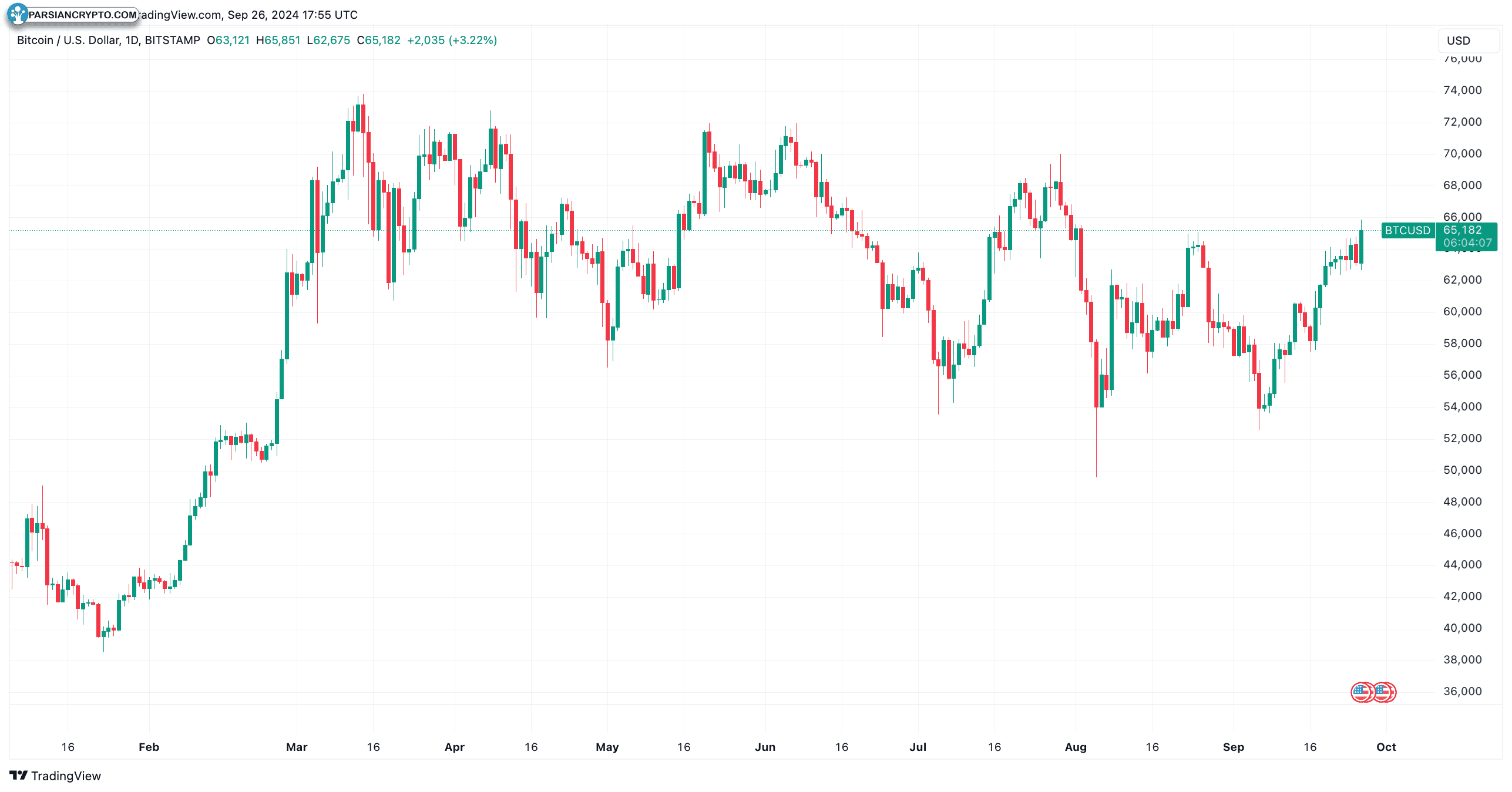The width and height of the screenshot is (1512, 792).
Task: Click the 52,000 price axis label
Action: click(x=1462, y=439)
